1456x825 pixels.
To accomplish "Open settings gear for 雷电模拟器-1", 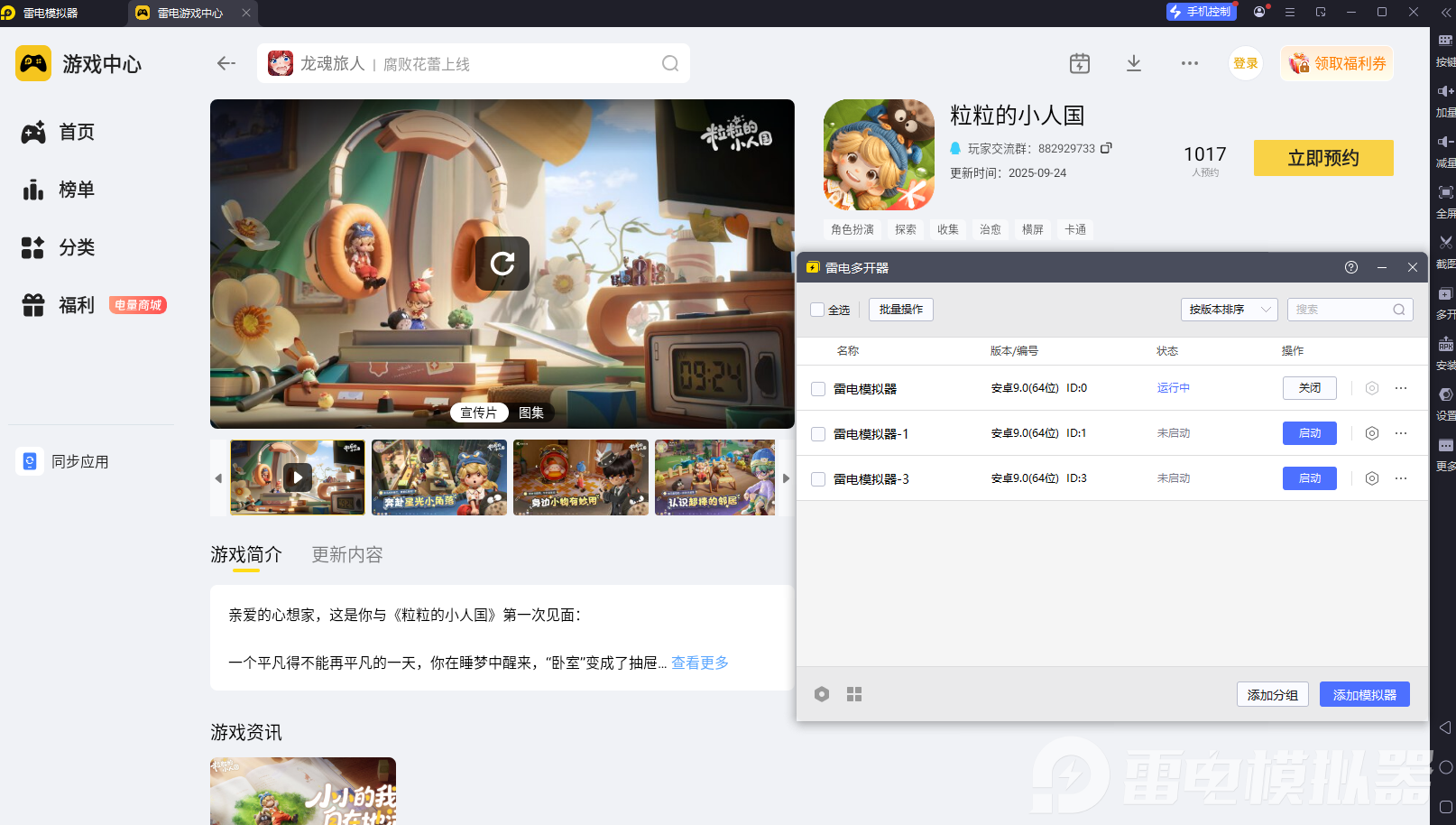I will tap(1372, 433).
